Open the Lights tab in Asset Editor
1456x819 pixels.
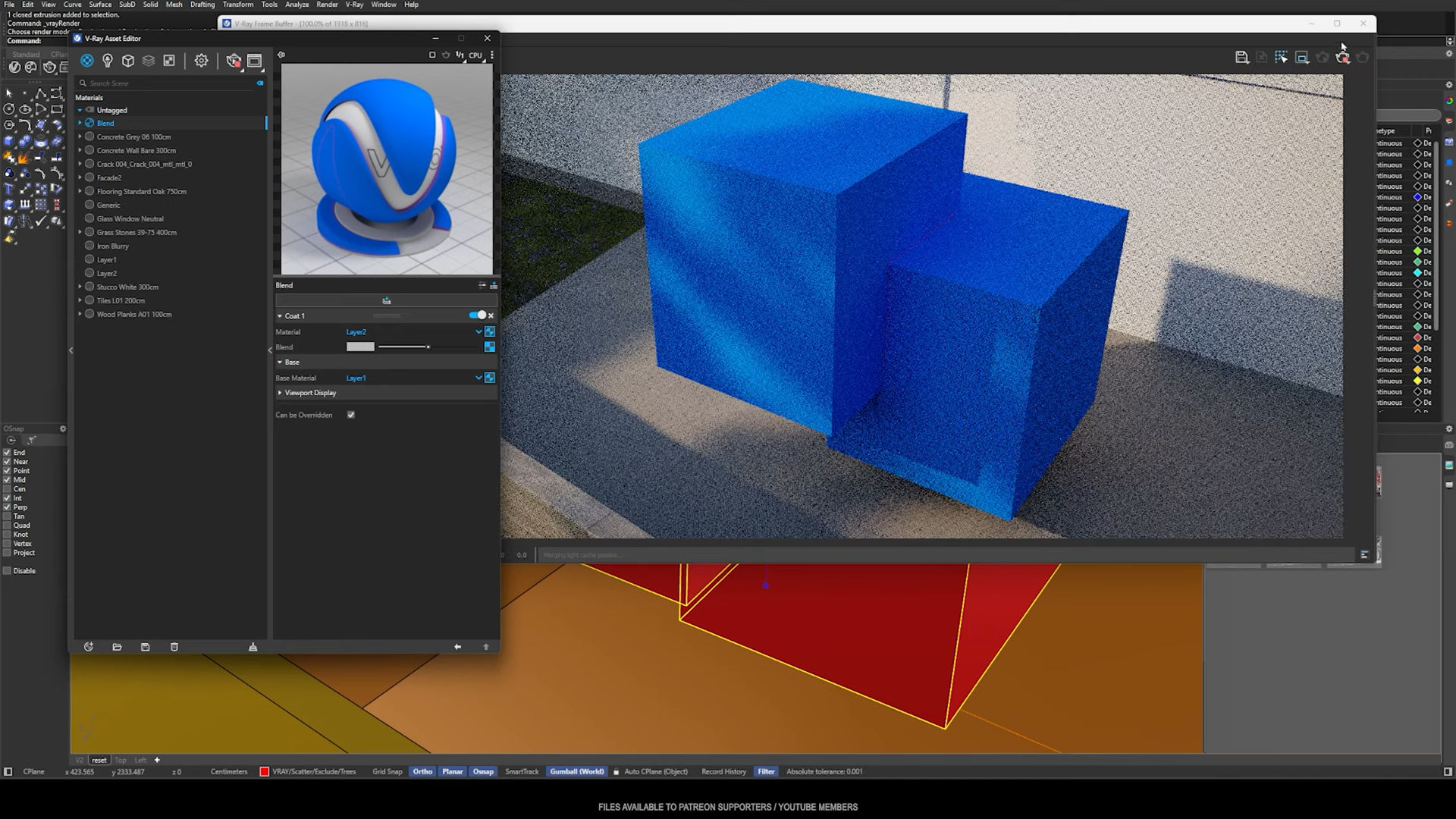pos(108,61)
